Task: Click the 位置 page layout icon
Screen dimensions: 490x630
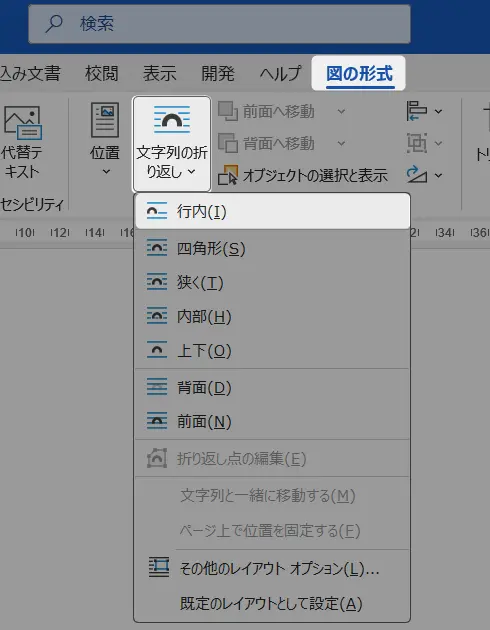Action: 105,120
